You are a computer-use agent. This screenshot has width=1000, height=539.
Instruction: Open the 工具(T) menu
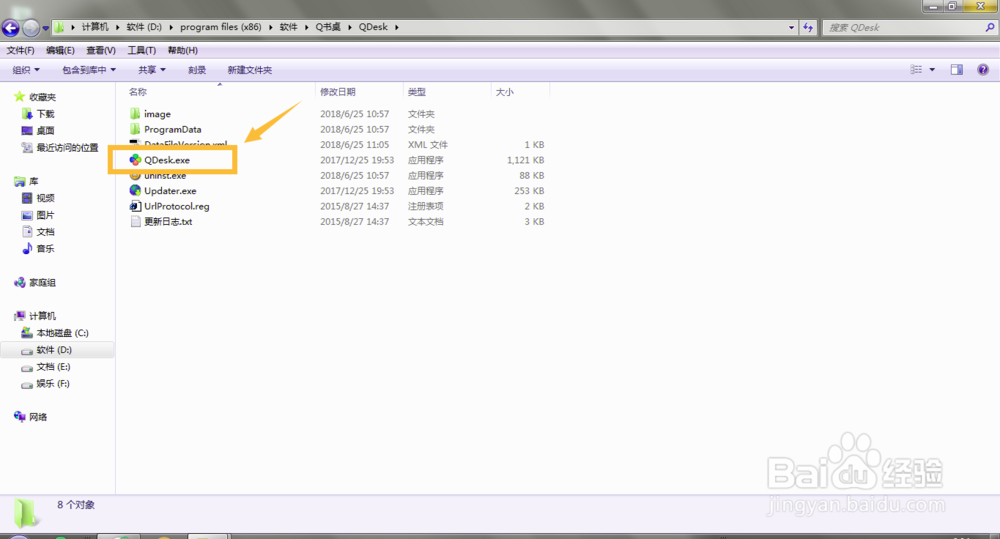point(142,50)
